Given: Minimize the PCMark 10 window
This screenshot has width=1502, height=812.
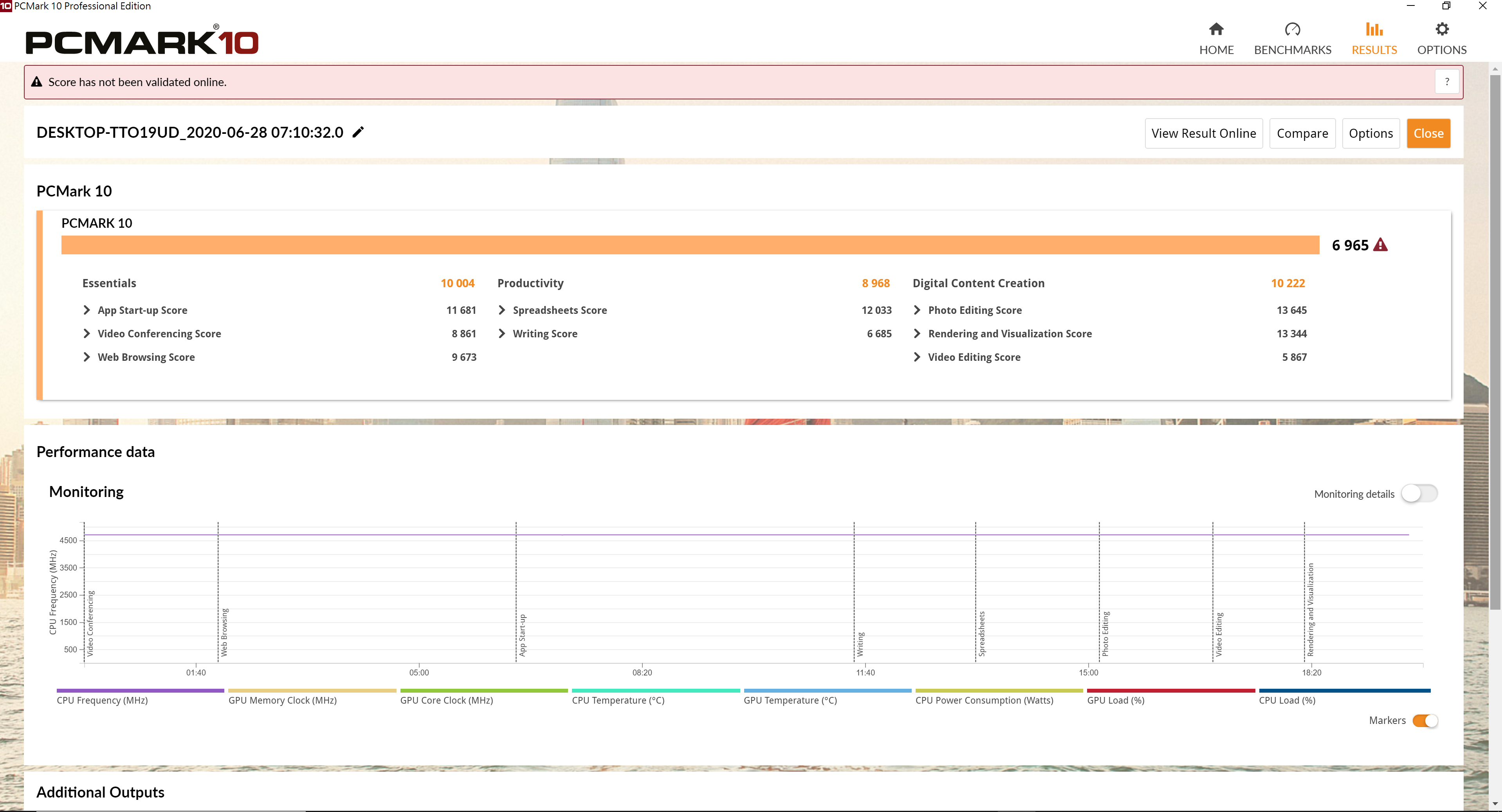Looking at the screenshot, I should pos(1410,6).
